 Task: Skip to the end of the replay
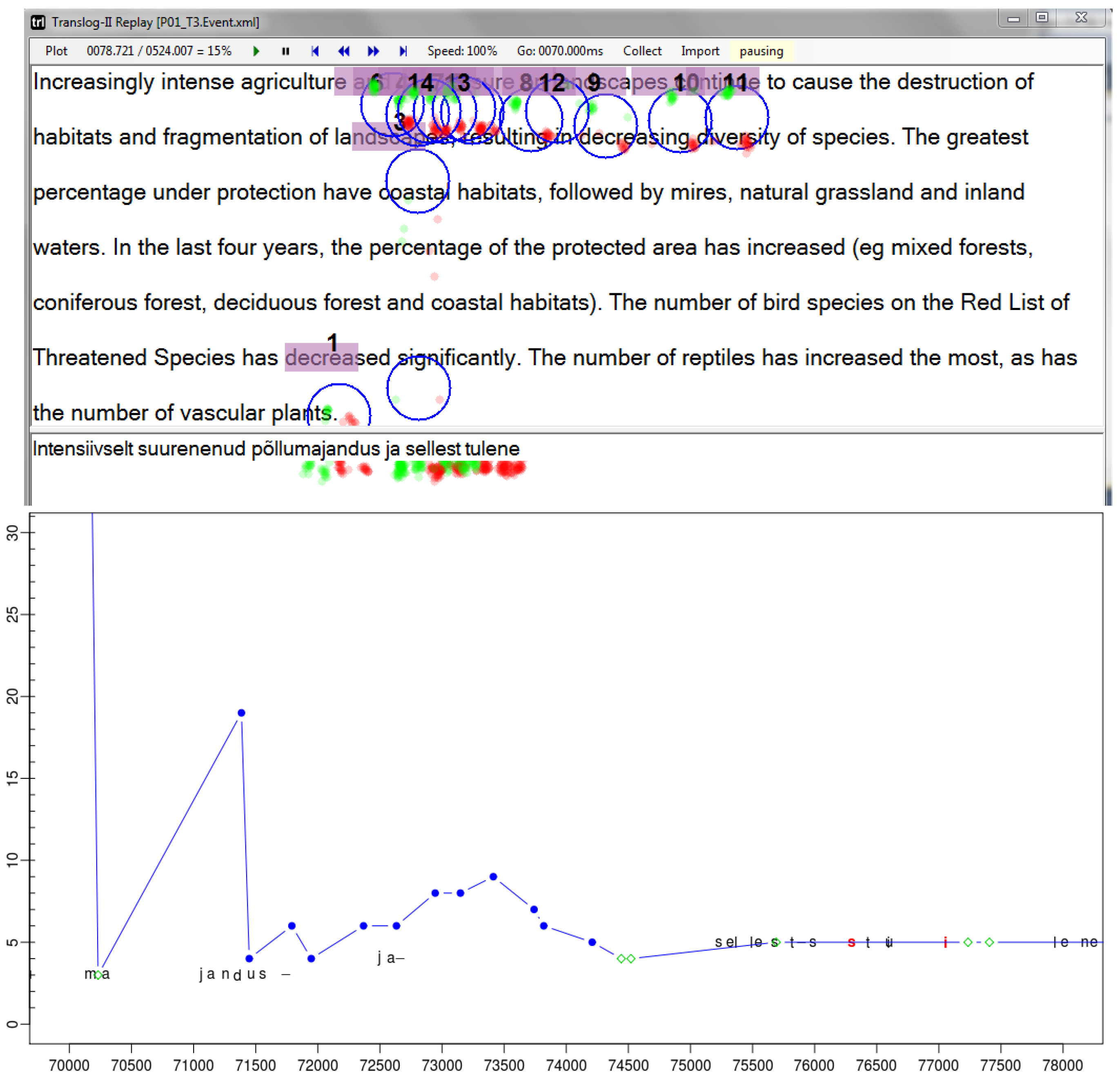(403, 51)
